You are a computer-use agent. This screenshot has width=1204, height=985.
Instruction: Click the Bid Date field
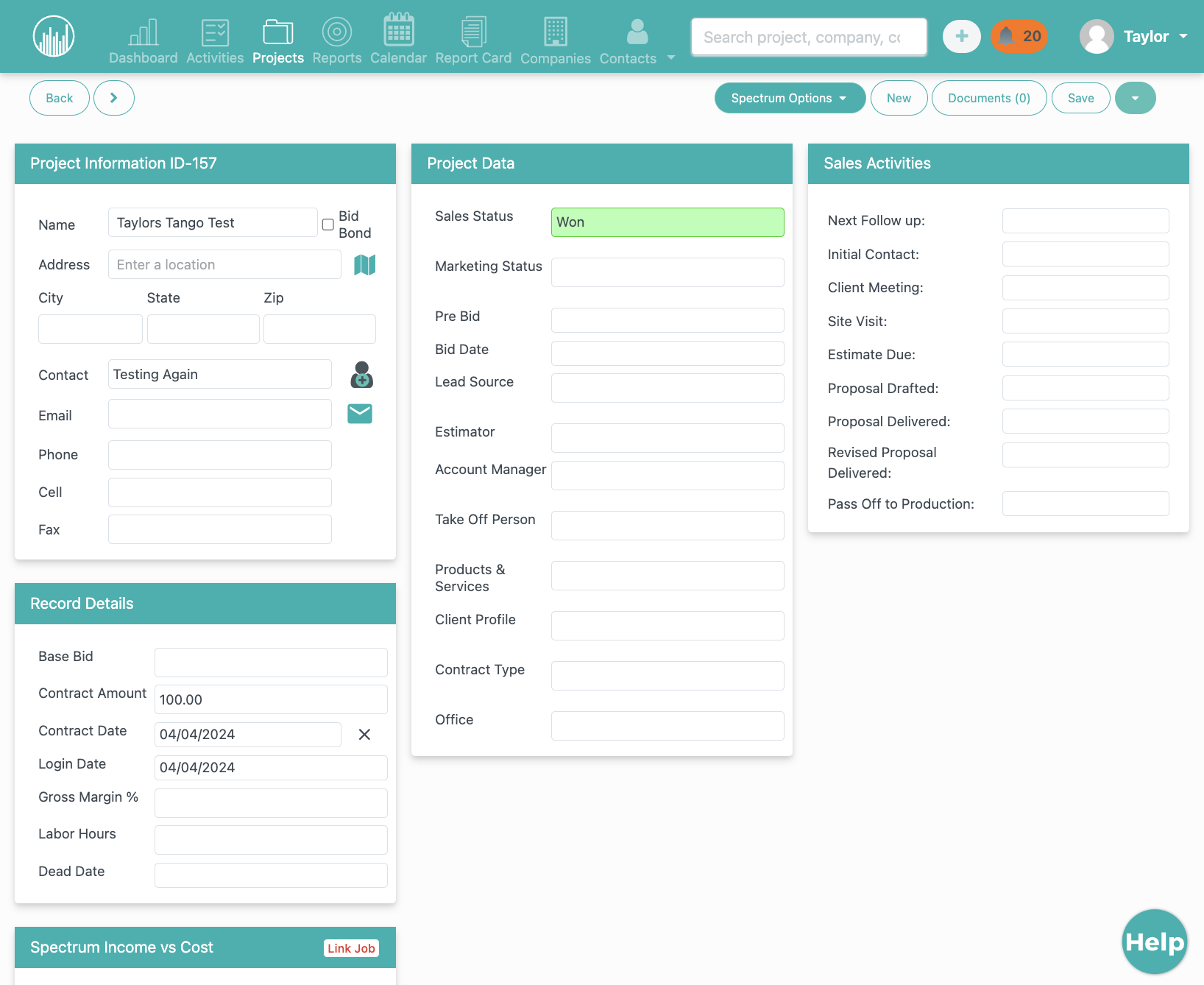667,353
